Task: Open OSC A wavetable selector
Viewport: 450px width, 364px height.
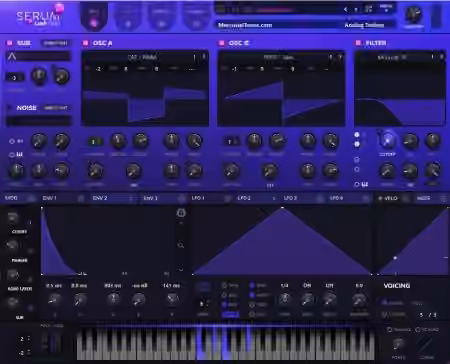Action: (142, 57)
